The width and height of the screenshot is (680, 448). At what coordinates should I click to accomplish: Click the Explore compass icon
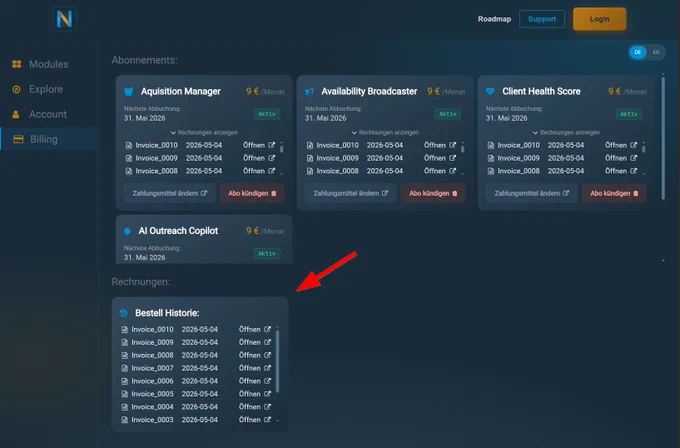16,89
